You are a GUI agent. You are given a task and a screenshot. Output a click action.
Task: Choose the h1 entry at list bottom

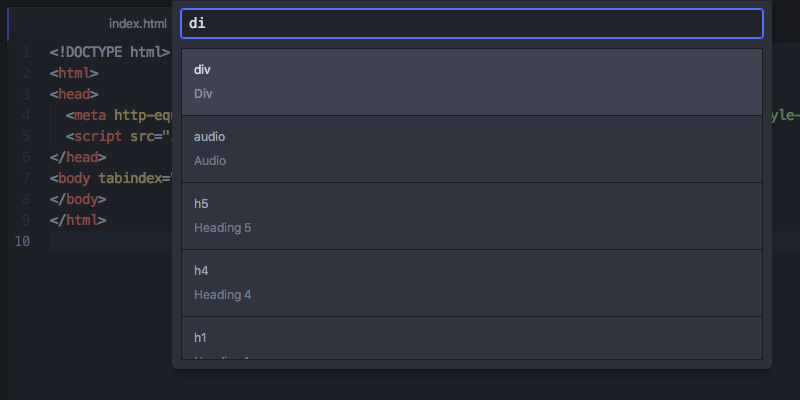(471, 340)
